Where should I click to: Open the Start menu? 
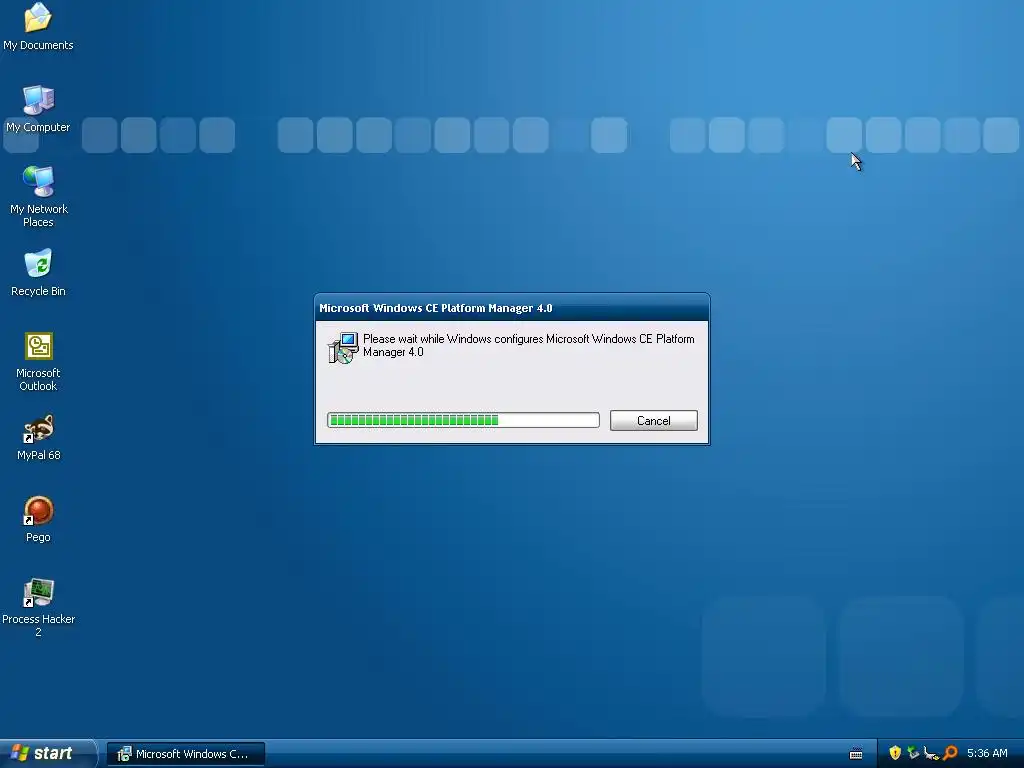pos(48,754)
